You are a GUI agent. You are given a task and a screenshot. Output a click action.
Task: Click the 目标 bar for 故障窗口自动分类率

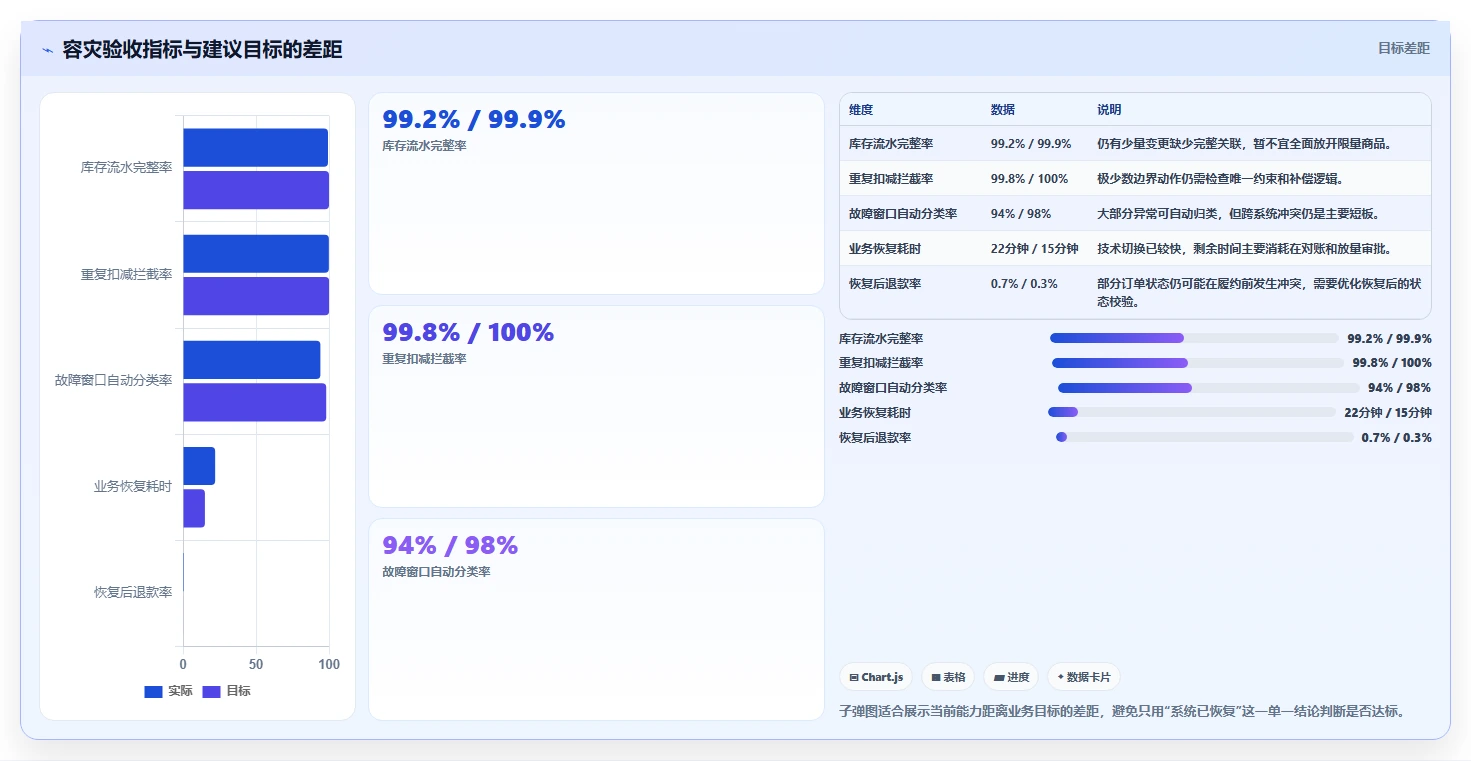[255, 402]
